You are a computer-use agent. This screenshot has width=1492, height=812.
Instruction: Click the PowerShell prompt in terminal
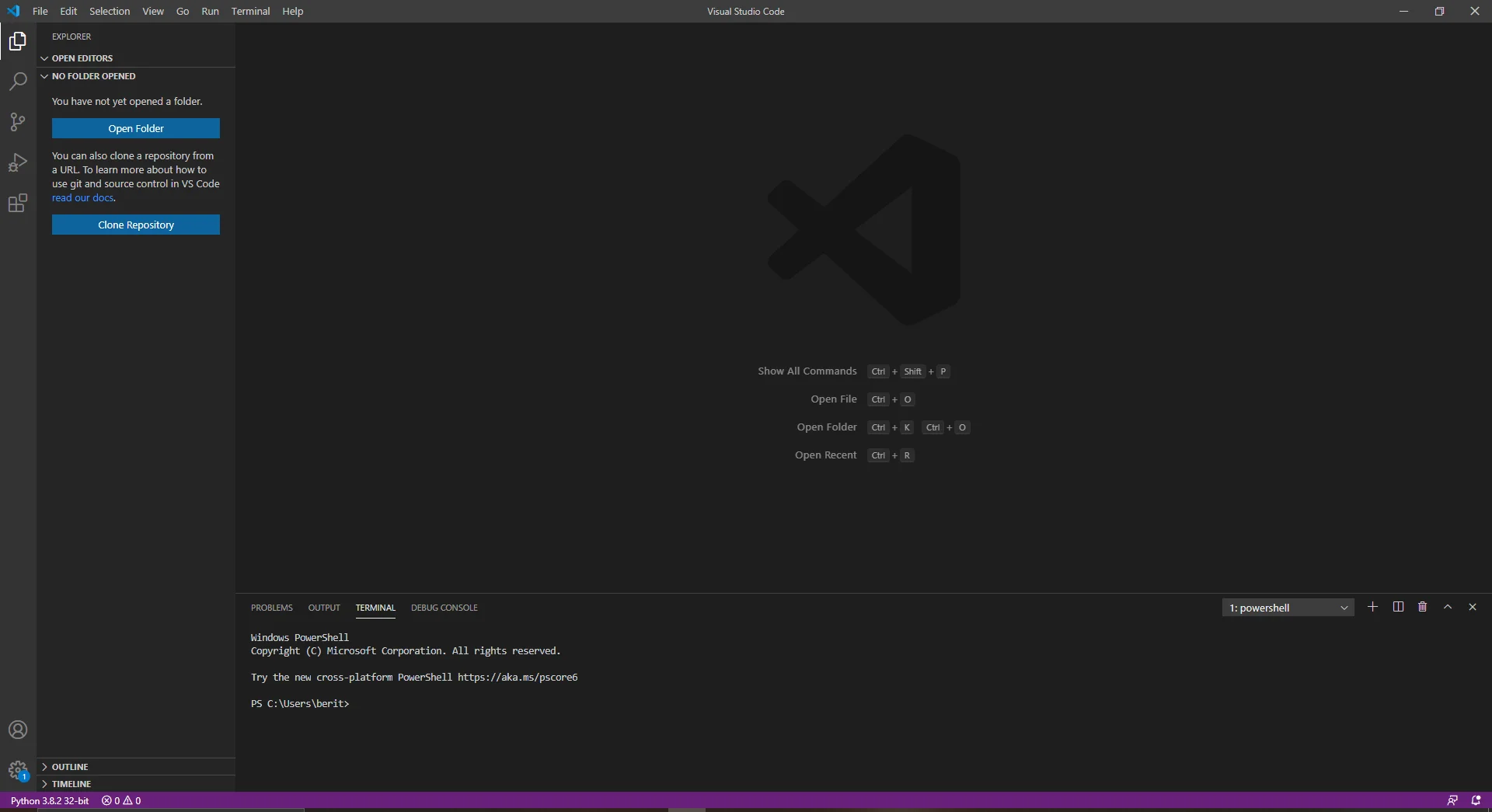[x=300, y=704]
